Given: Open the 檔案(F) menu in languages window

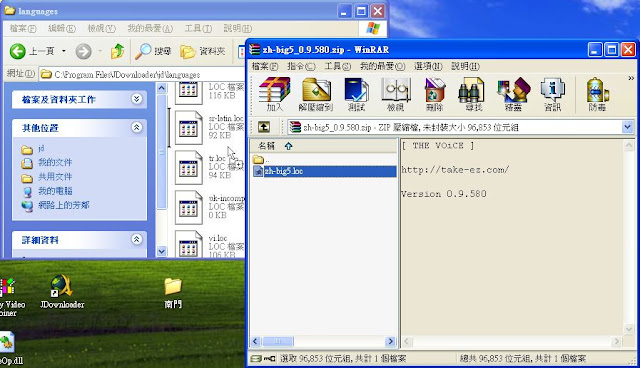Looking at the screenshot, I should click(23, 28).
